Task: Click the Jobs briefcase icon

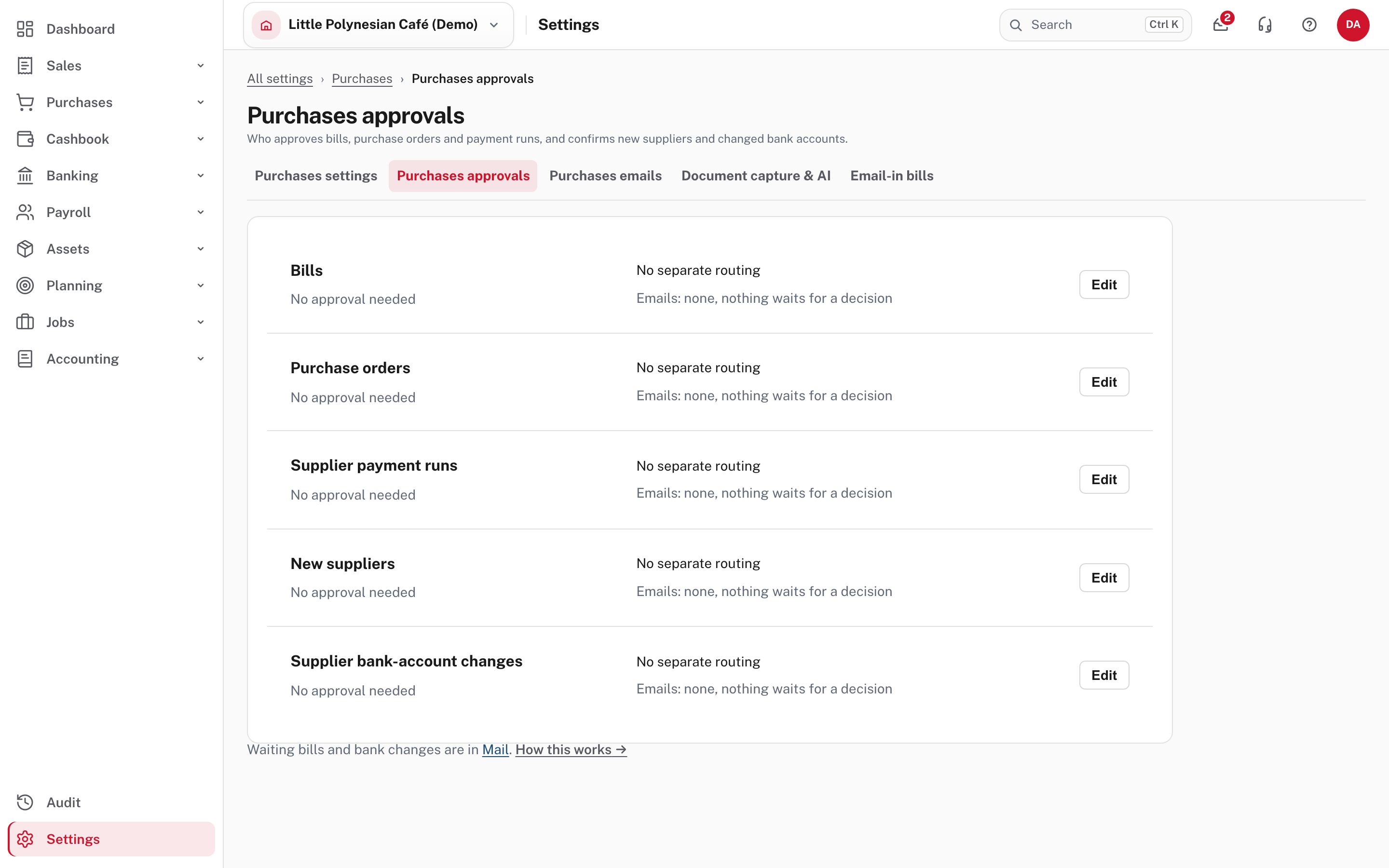Action: click(x=25, y=322)
